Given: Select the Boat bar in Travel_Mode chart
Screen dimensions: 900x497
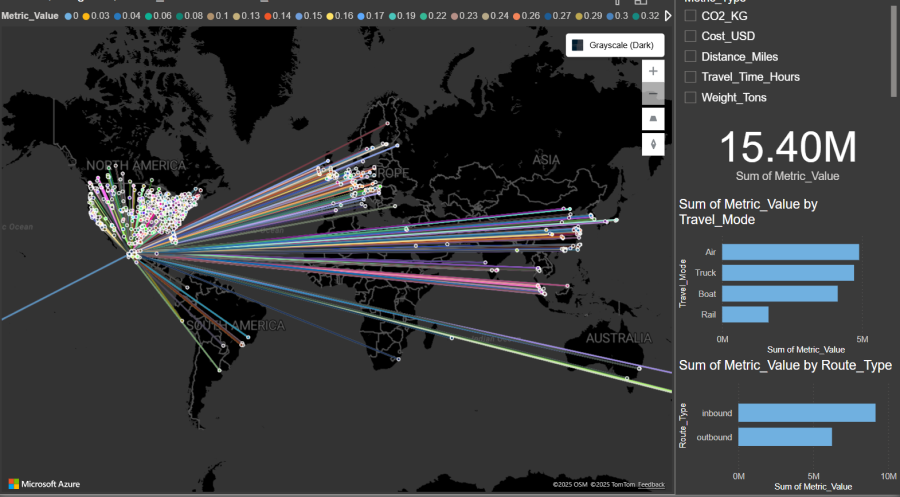Looking at the screenshot, I should click(779, 294).
